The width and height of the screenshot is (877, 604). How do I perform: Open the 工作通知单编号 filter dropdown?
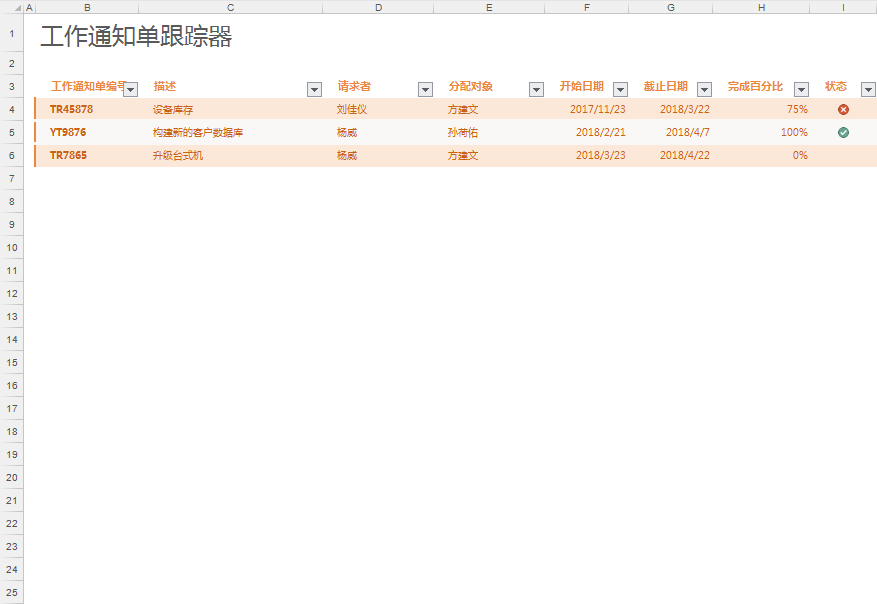pyautogui.click(x=130, y=89)
